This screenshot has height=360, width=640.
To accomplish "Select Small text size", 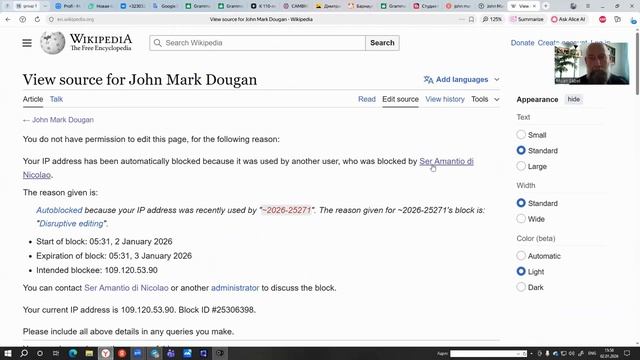I will pyautogui.click(x=521, y=135).
